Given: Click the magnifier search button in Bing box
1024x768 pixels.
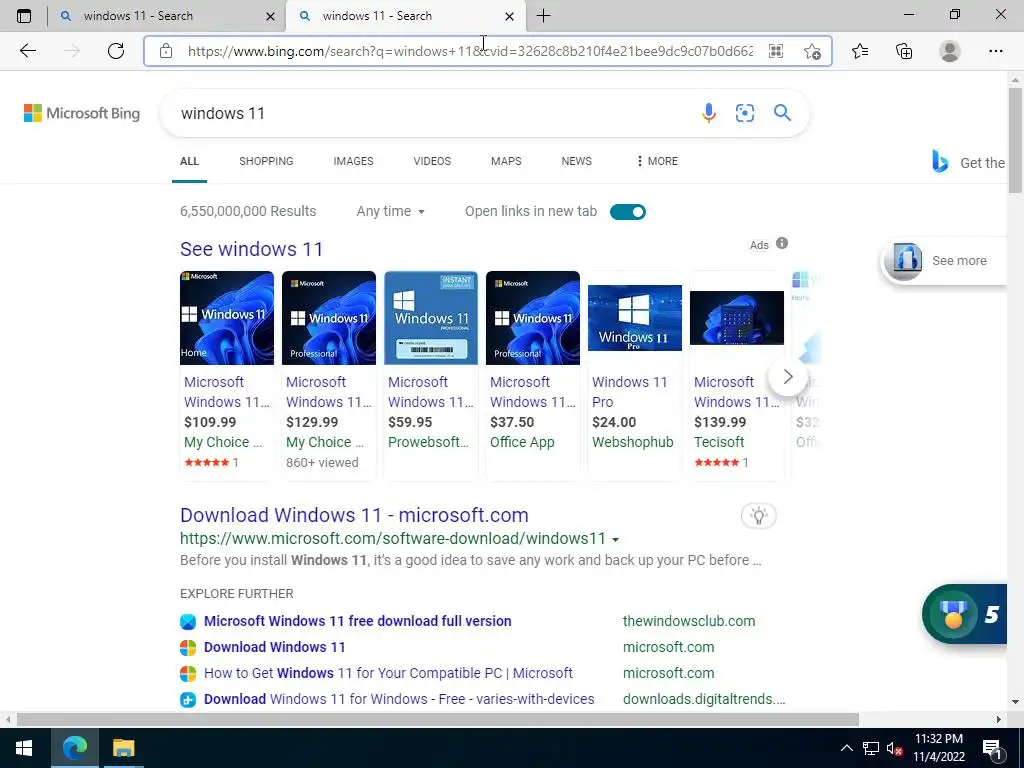Looking at the screenshot, I should tap(782, 113).
